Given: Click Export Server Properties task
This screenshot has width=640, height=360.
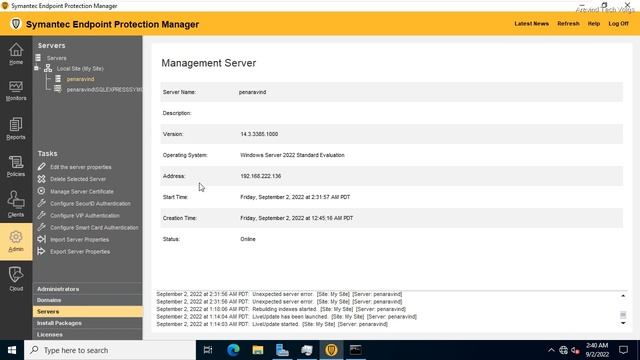Looking at the screenshot, I should pyautogui.click(x=80, y=251).
